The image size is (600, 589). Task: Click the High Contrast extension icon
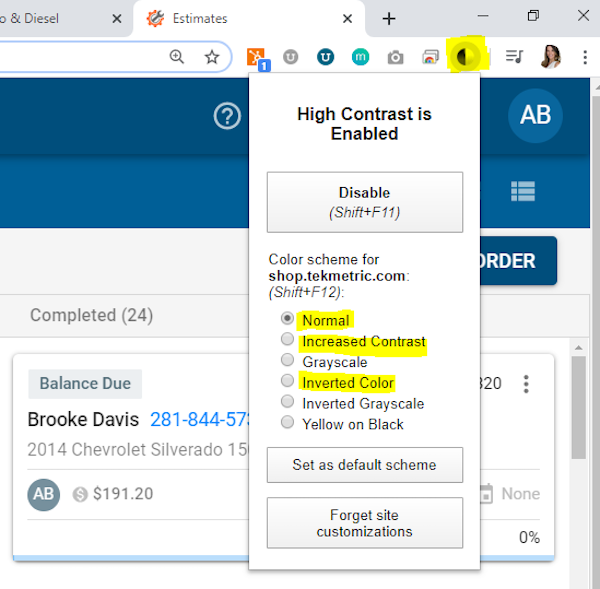tap(465, 57)
